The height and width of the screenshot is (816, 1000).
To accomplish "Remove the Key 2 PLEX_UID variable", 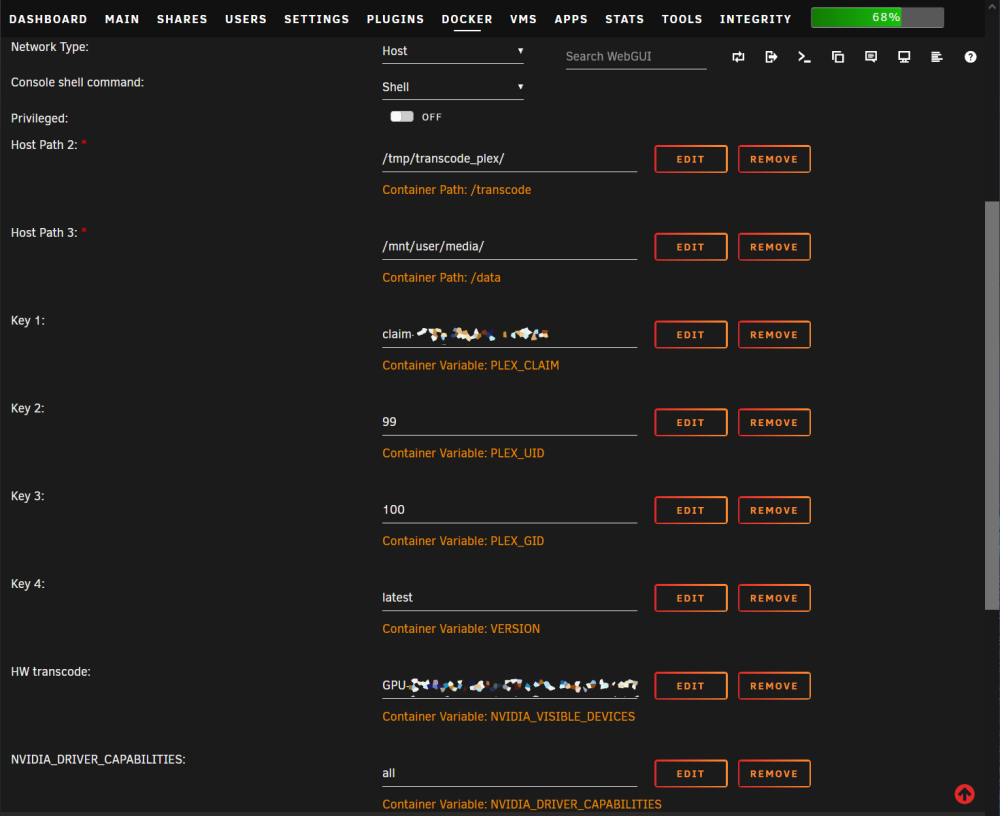I will pos(774,422).
